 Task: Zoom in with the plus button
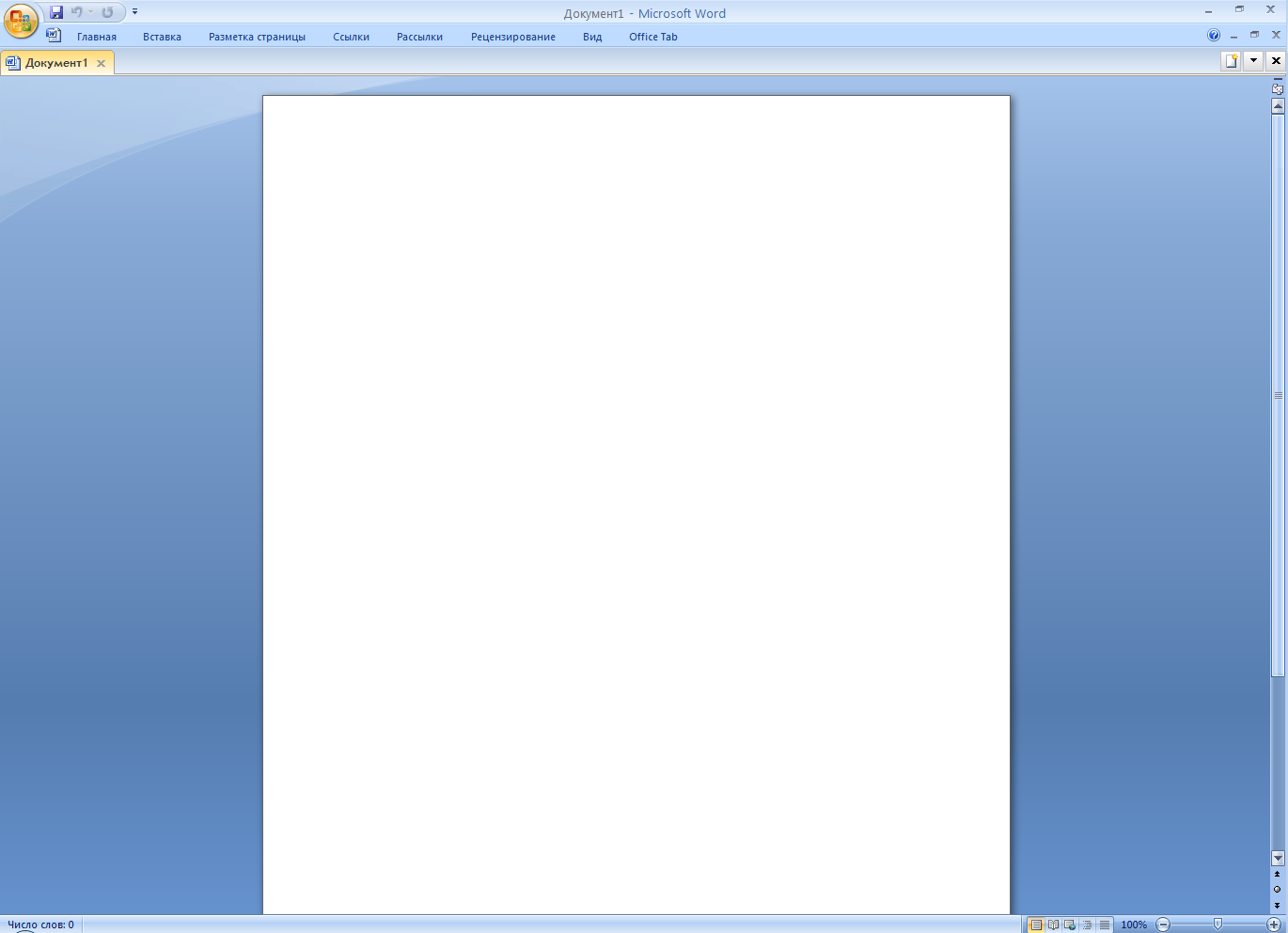tap(1274, 925)
